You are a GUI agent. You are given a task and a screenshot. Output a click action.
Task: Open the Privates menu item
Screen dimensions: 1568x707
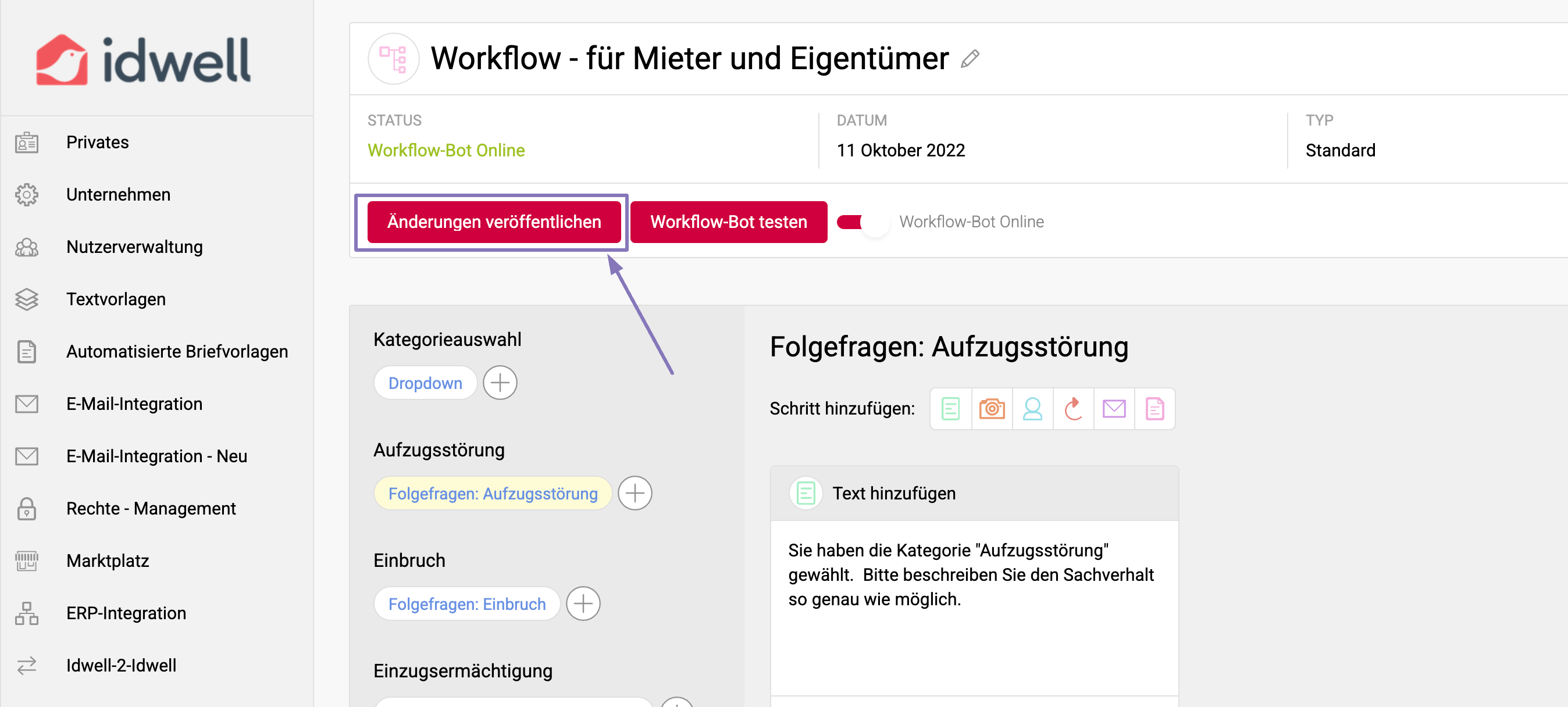pyautogui.click(x=97, y=142)
